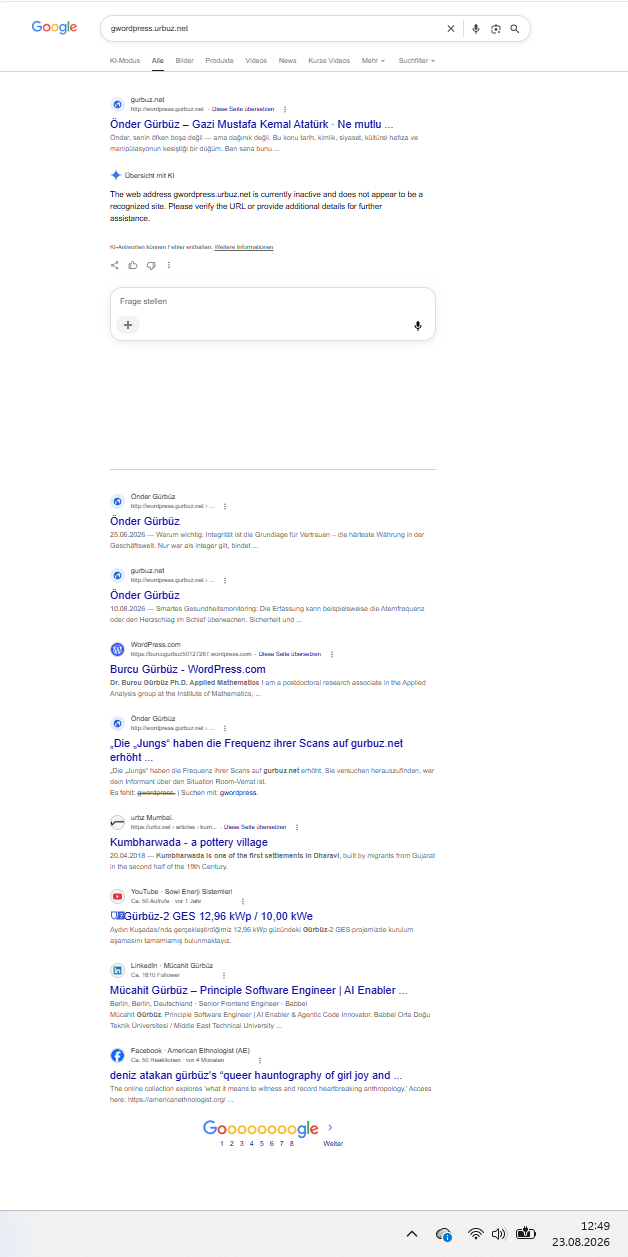This screenshot has height=1257, width=628.
Task: Open the 'deniz atakan gürbüz's queer hauntography' result
Action: [x=256, y=1075]
